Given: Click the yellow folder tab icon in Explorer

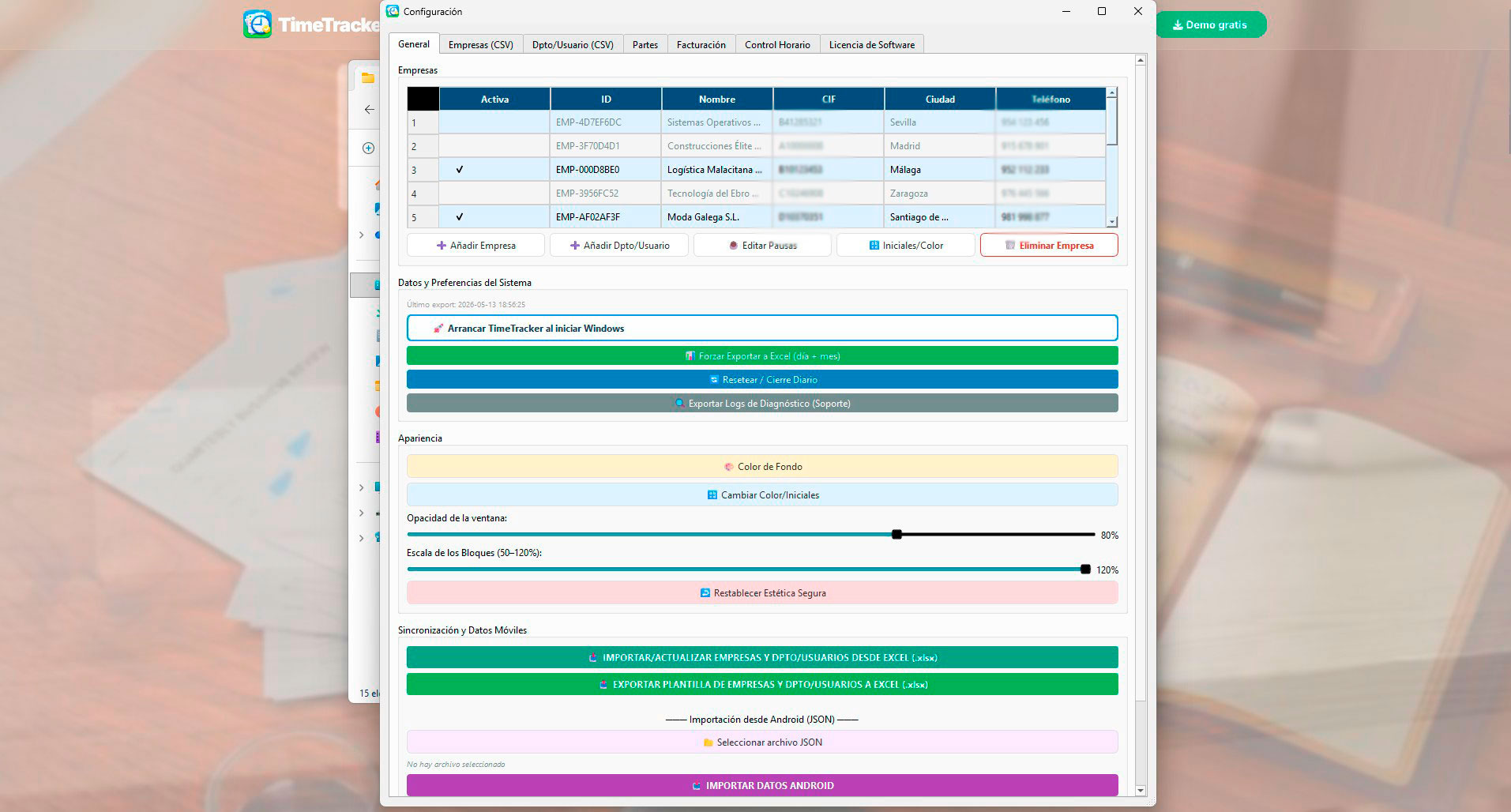Looking at the screenshot, I should (x=367, y=77).
